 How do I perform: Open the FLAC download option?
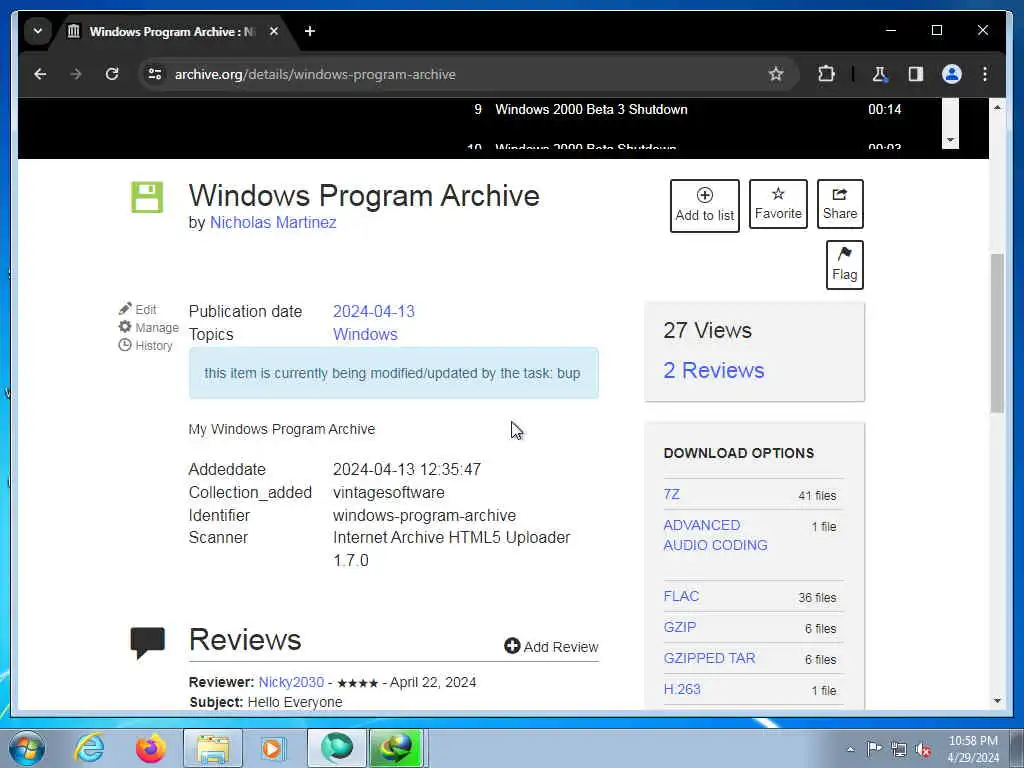681,596
